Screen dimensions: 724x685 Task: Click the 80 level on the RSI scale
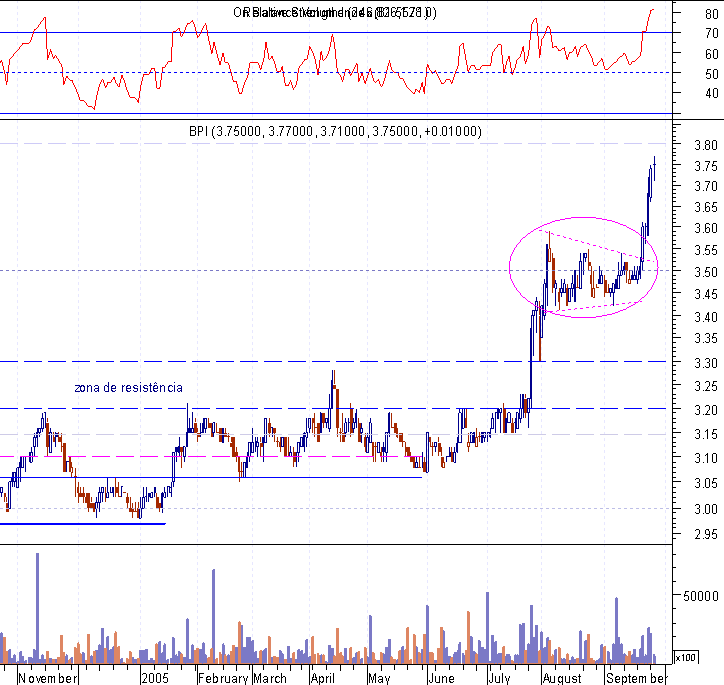pos(712,14)
